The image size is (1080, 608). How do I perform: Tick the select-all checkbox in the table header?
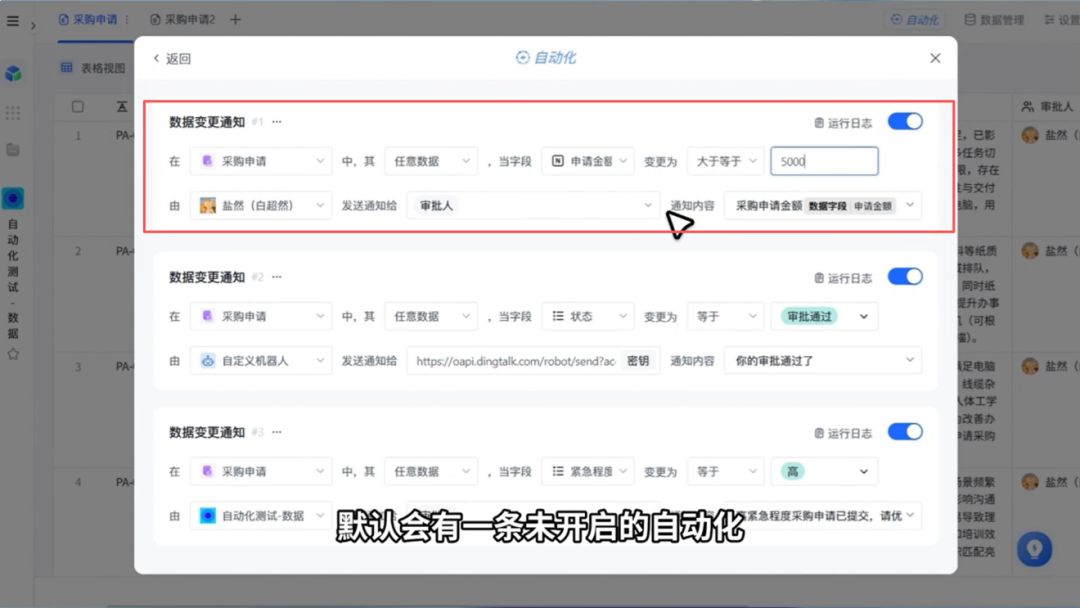78,107
